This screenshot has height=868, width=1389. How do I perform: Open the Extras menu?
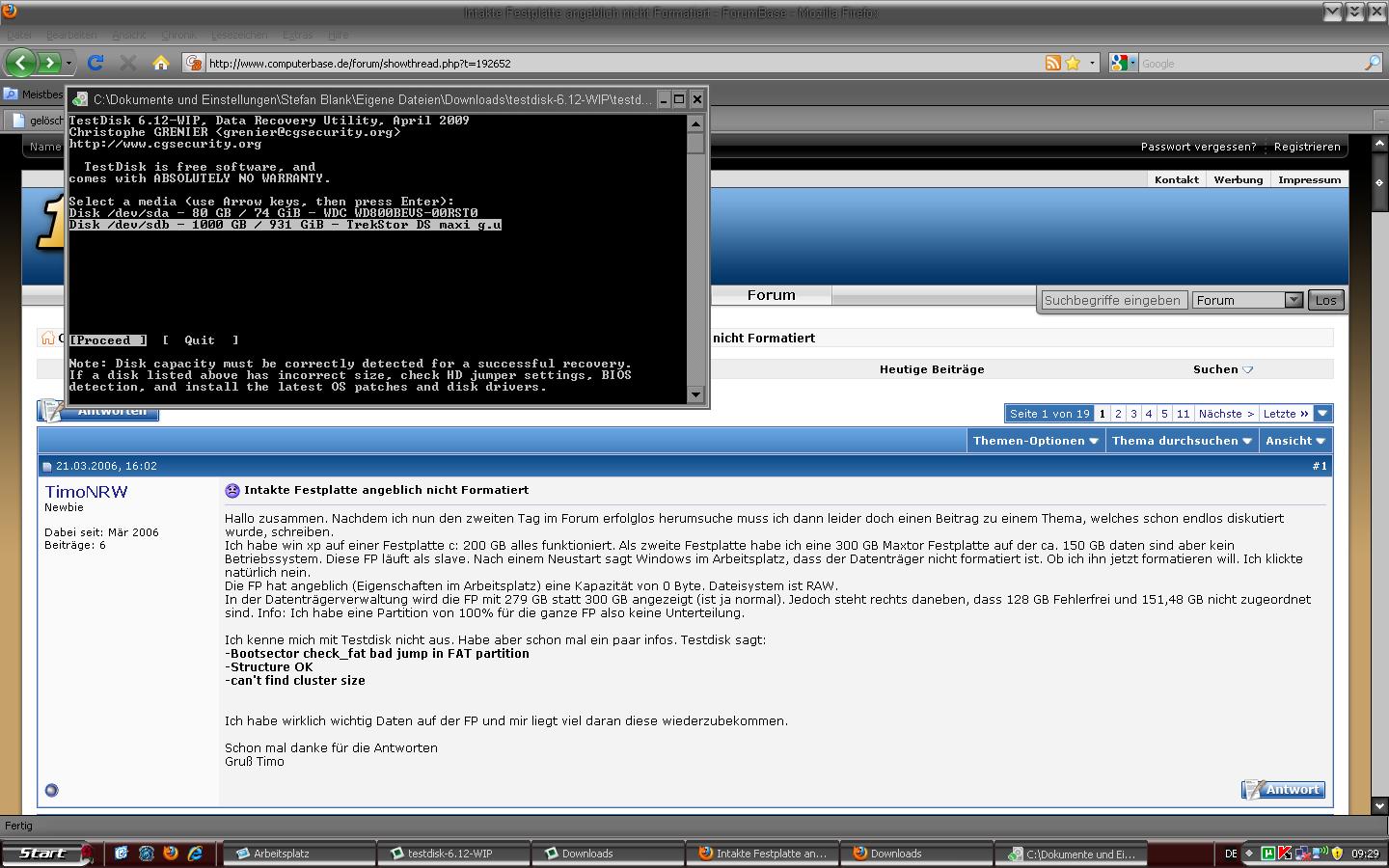click(297, 35)
